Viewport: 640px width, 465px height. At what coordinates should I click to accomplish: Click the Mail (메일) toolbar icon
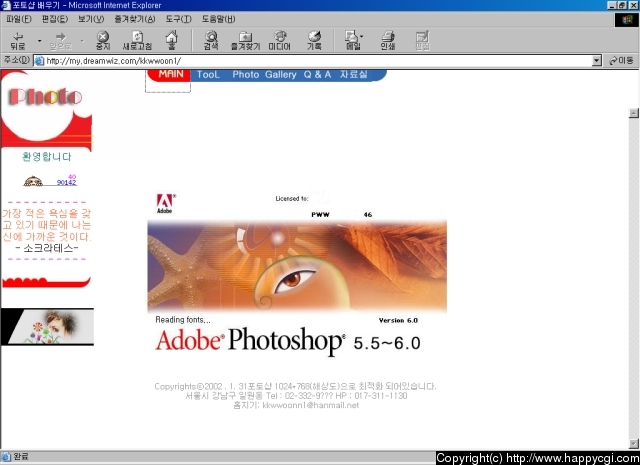[x=353, y=40]
